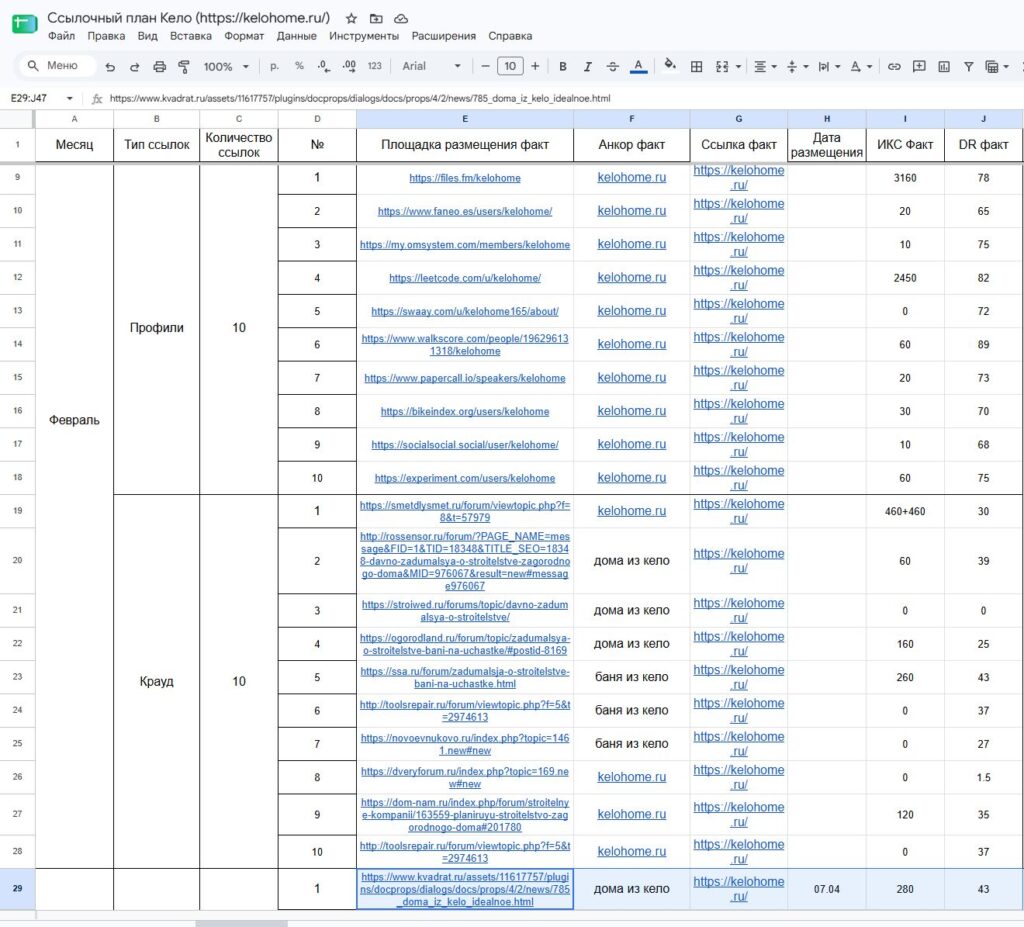The width and height of the screenshot is (1024, 927).
Task: Click the font size input field
Action: click(x=510, y=66)
